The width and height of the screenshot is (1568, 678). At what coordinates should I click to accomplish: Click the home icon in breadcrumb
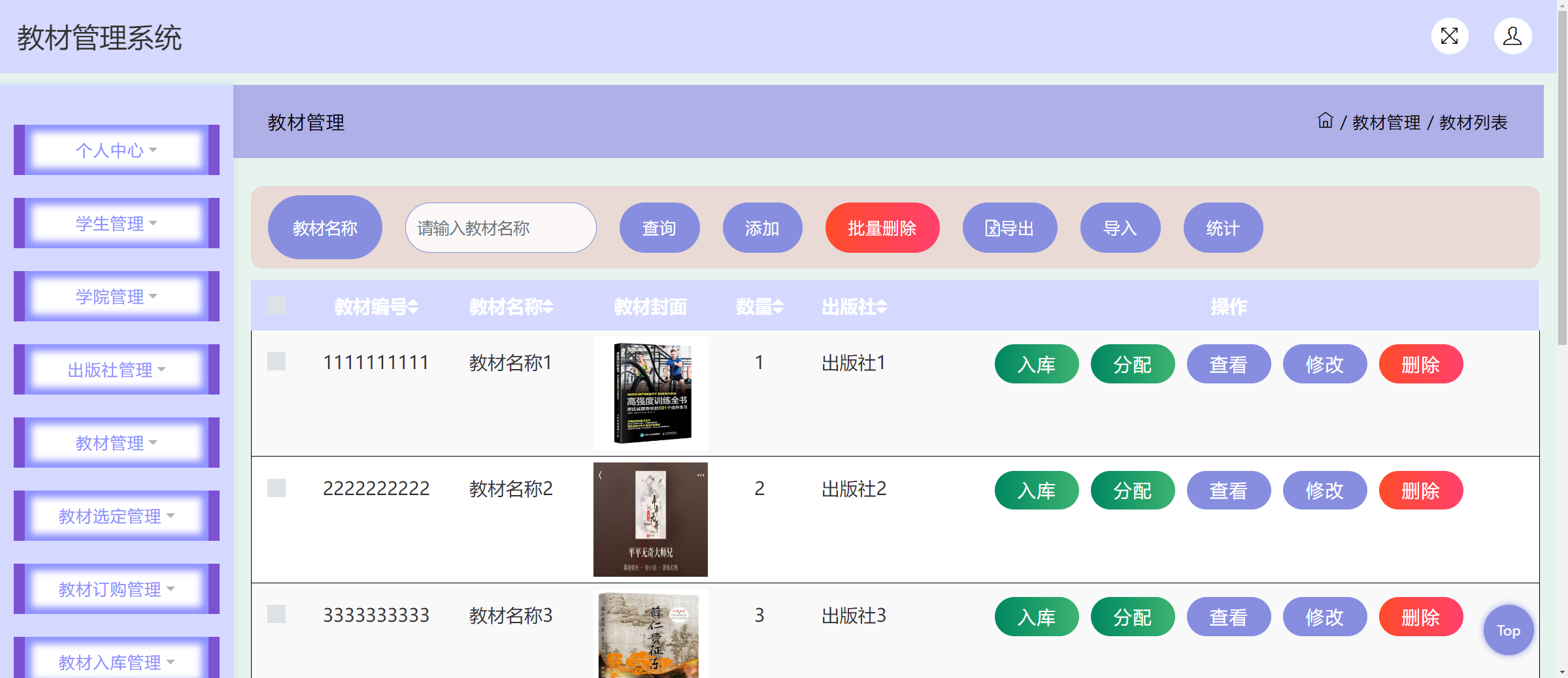point(1325,121)
